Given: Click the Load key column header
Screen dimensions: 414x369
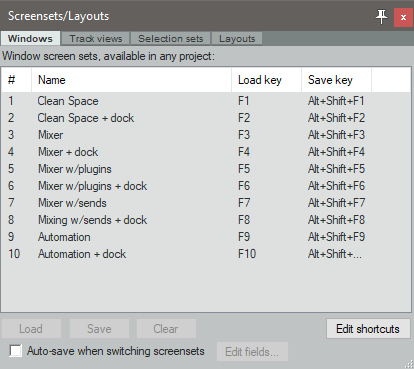Looking at the screenshot, I should point(266,80).
